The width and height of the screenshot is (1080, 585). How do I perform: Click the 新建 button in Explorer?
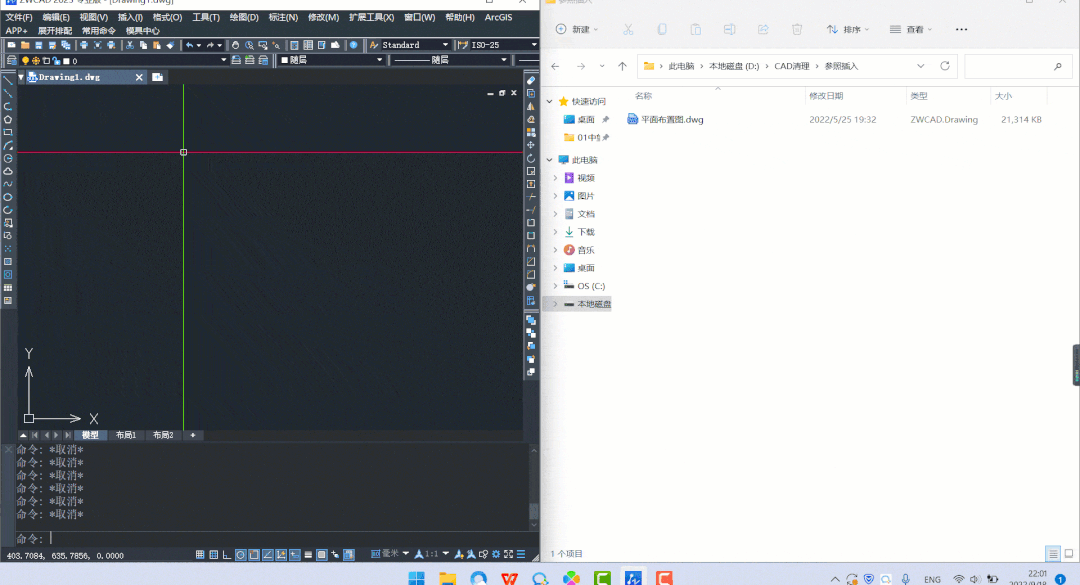click(x=577, y=29)
